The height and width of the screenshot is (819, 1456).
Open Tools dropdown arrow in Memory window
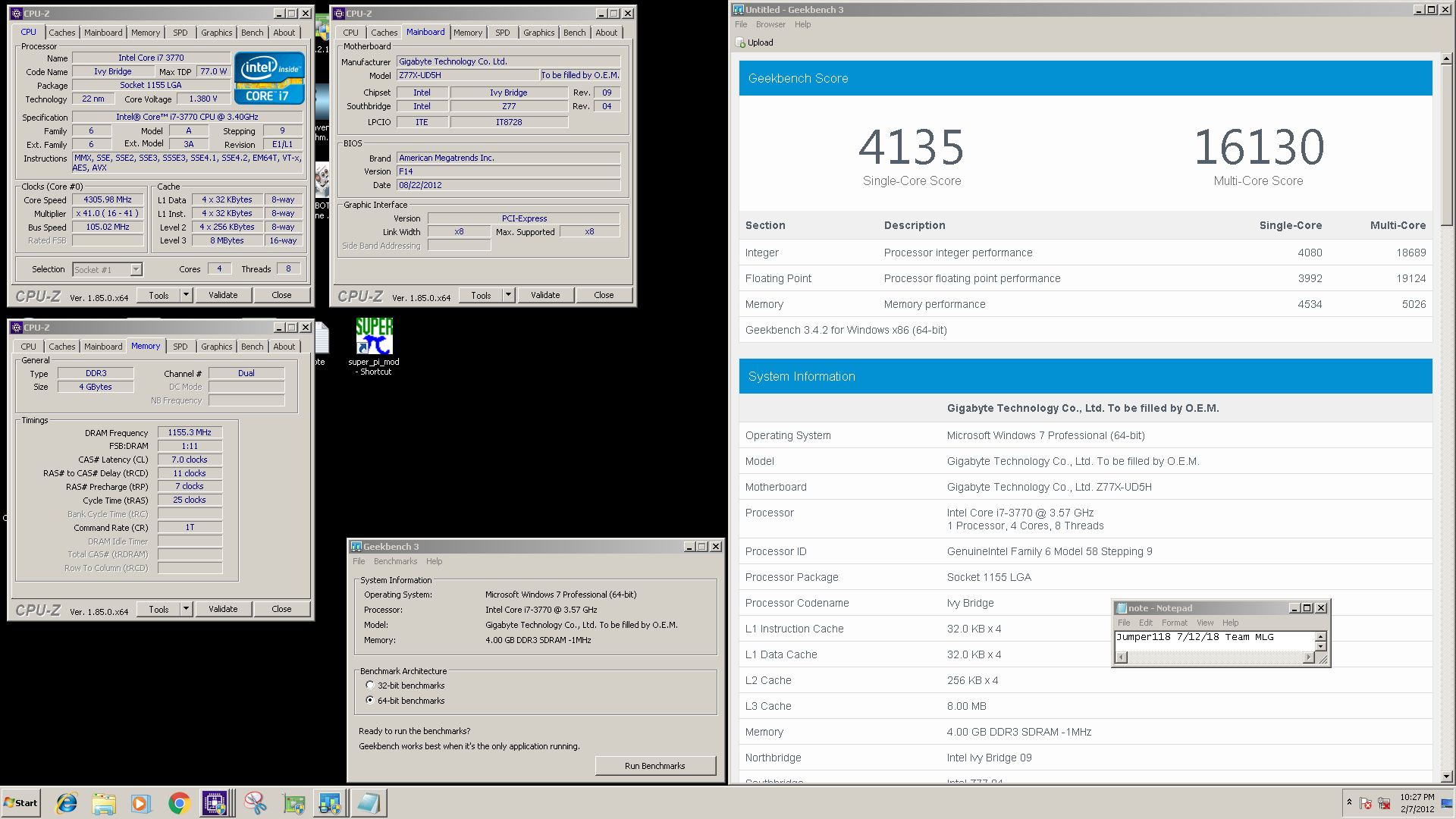[186, 609]
